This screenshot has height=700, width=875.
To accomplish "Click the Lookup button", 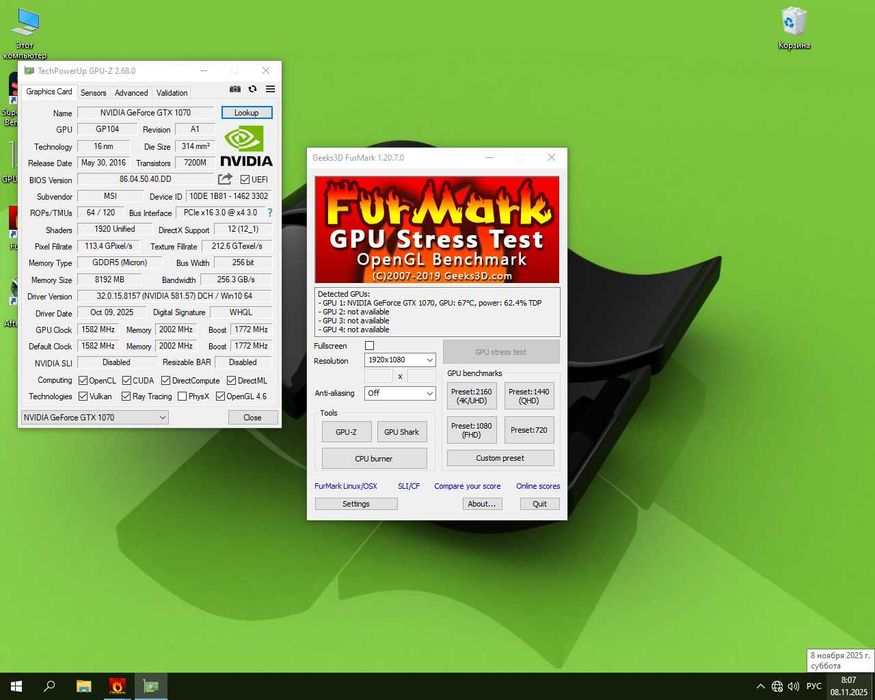I will point(247,112).
